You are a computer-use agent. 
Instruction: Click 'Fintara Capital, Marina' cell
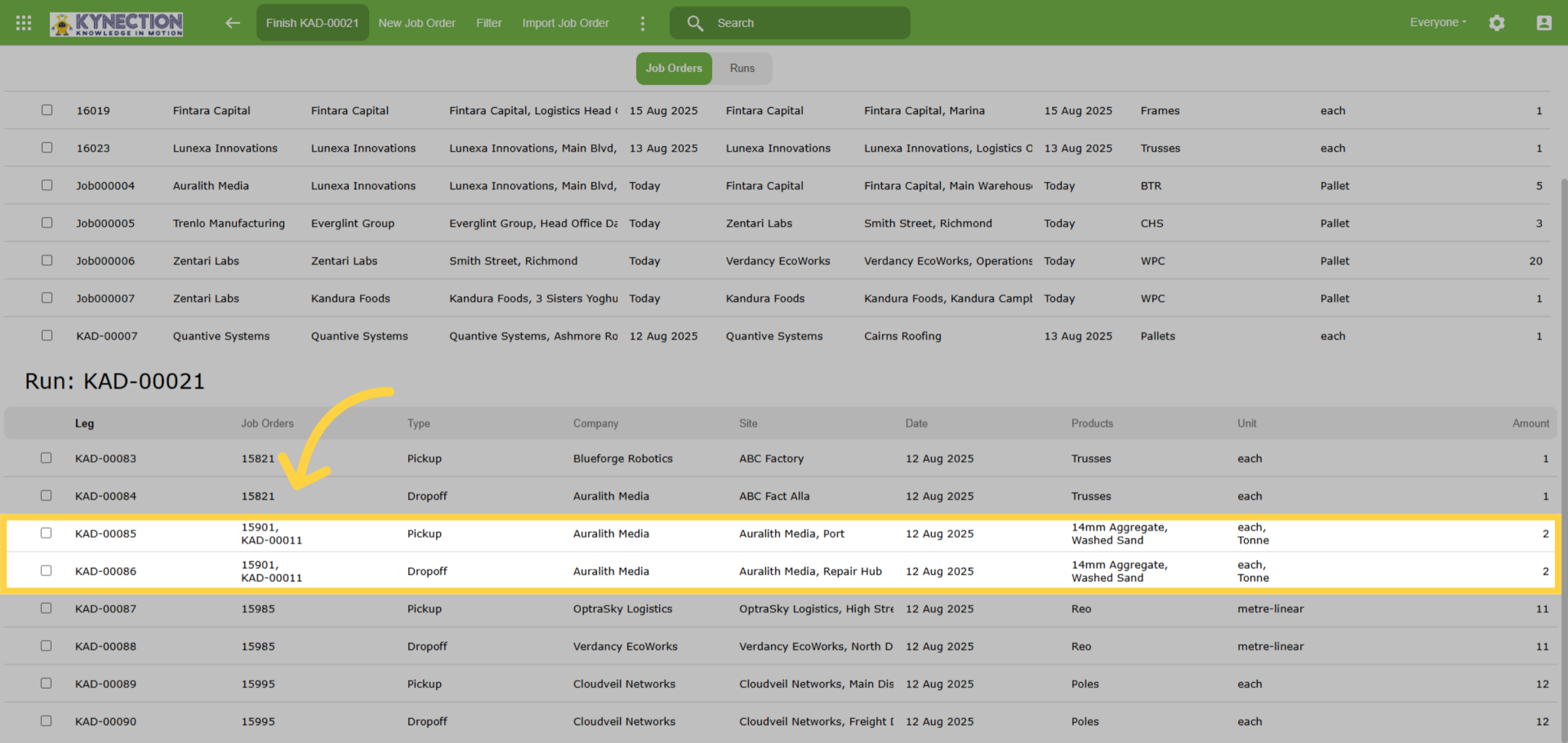tap(924, 111)
